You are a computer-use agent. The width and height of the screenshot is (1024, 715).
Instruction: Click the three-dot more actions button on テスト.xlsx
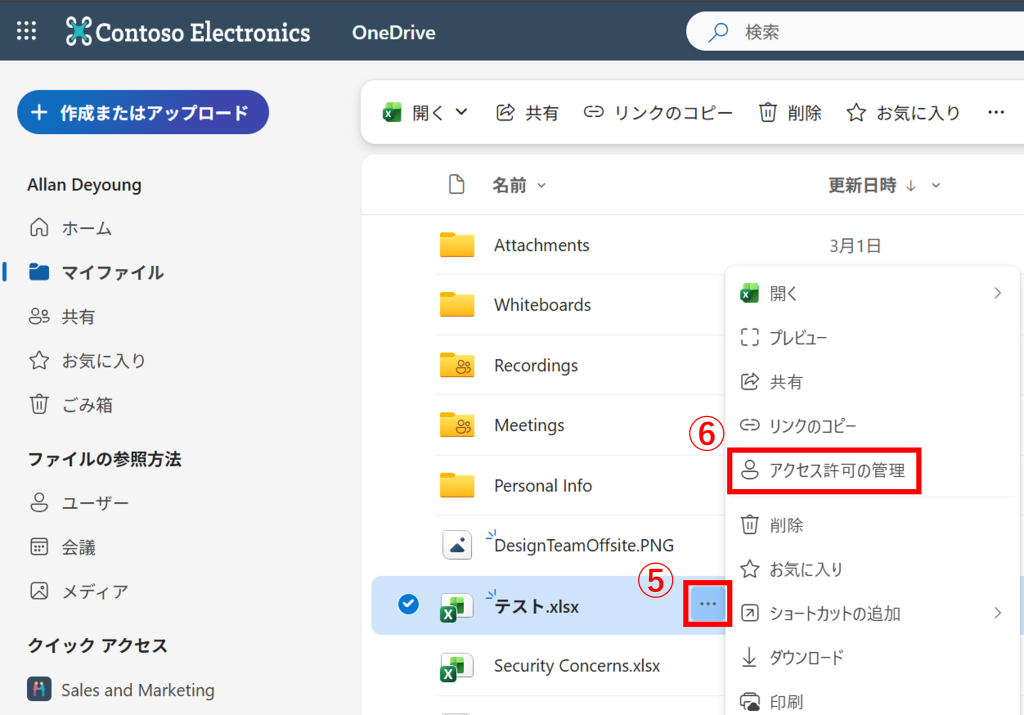708,605
